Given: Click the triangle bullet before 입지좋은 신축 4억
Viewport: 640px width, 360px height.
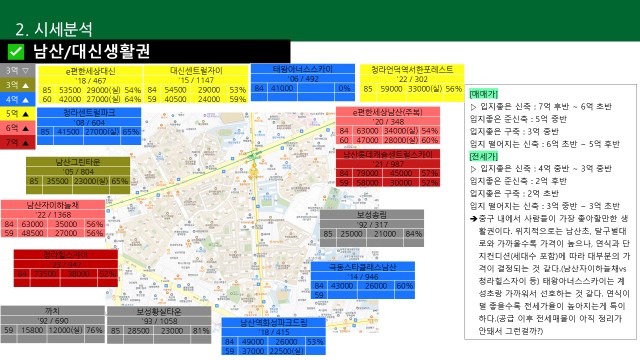Looking at the screenshot, I should click(473, 169).
